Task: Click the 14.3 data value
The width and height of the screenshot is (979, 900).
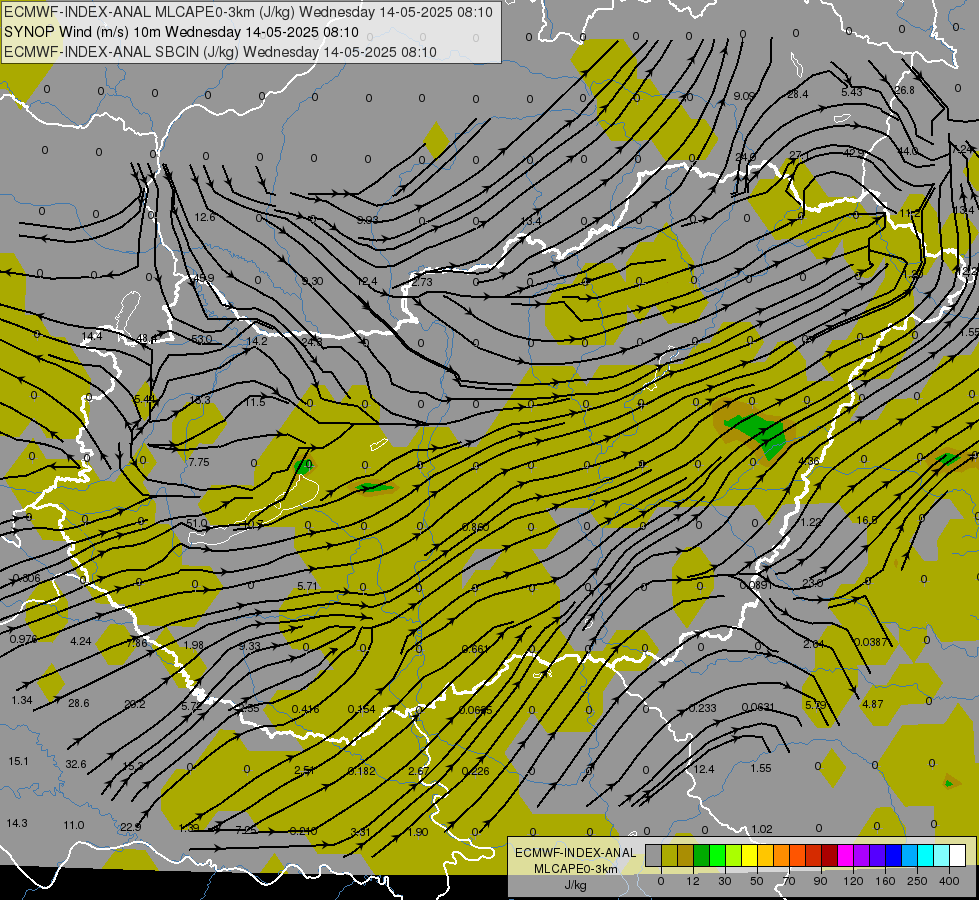Action: tap(17, 823)
